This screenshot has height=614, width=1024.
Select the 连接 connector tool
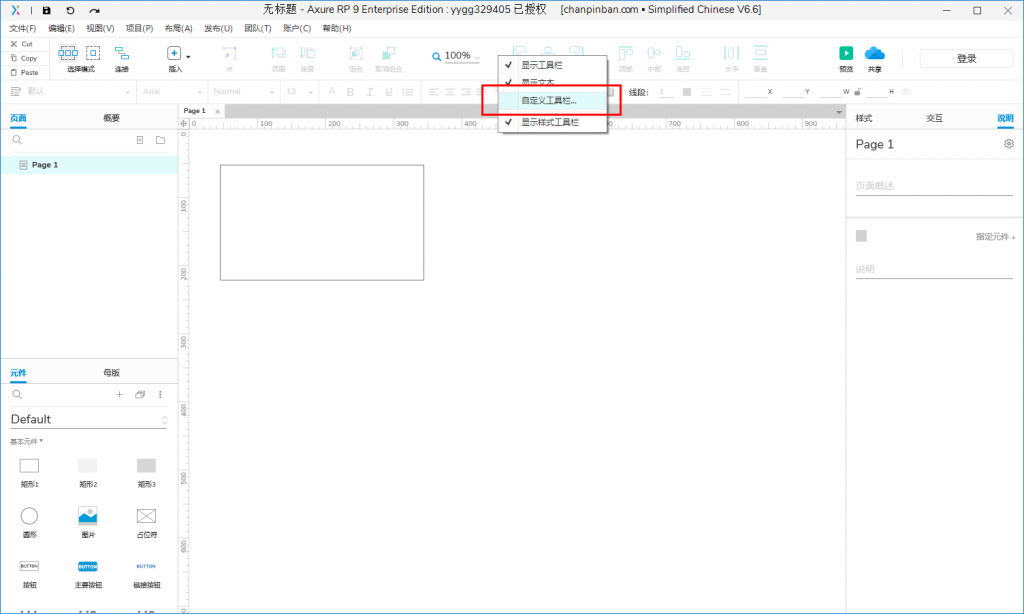point(121,54)
